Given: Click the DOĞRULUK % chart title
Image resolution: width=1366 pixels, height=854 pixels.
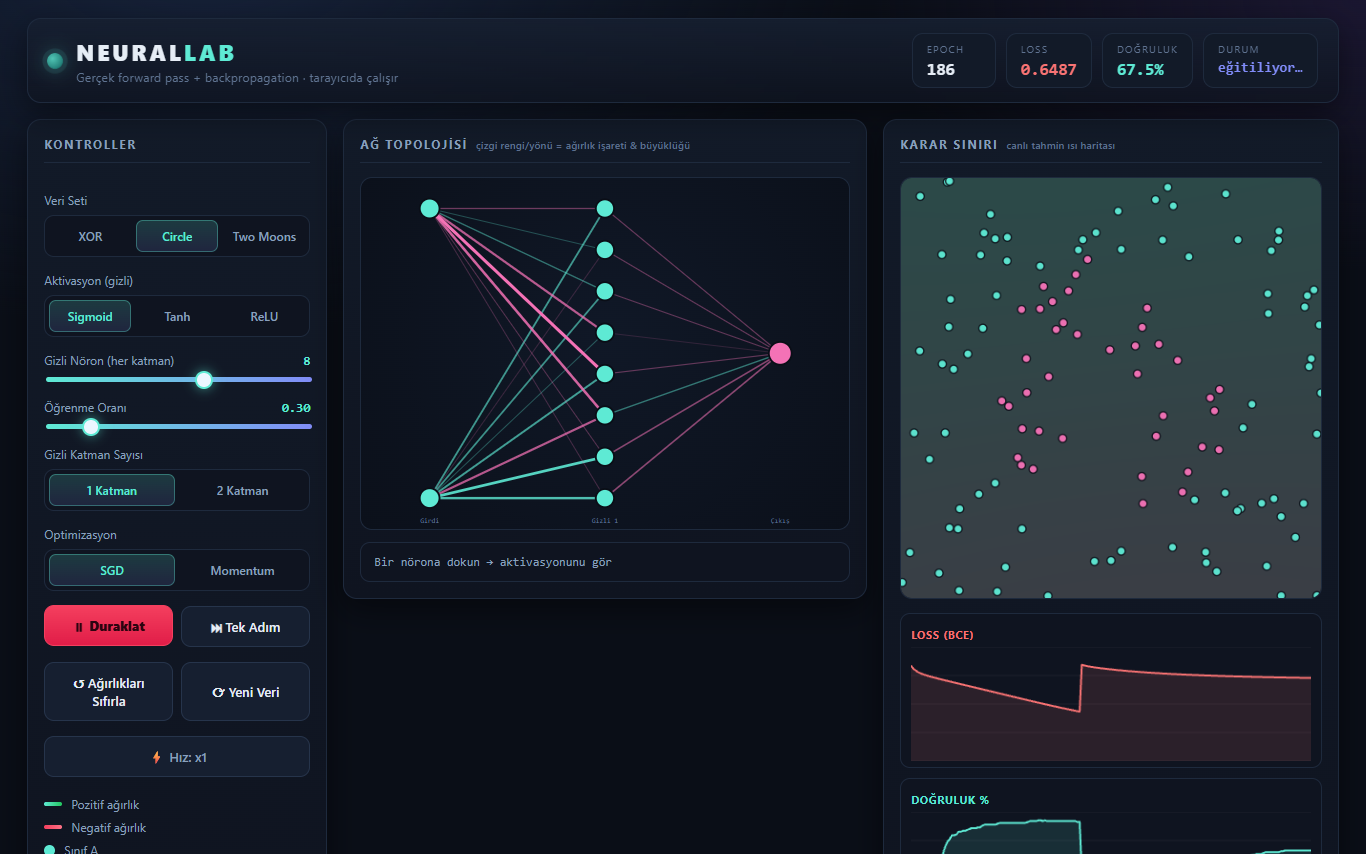Looking at the screenshot, I should point(950,800).
